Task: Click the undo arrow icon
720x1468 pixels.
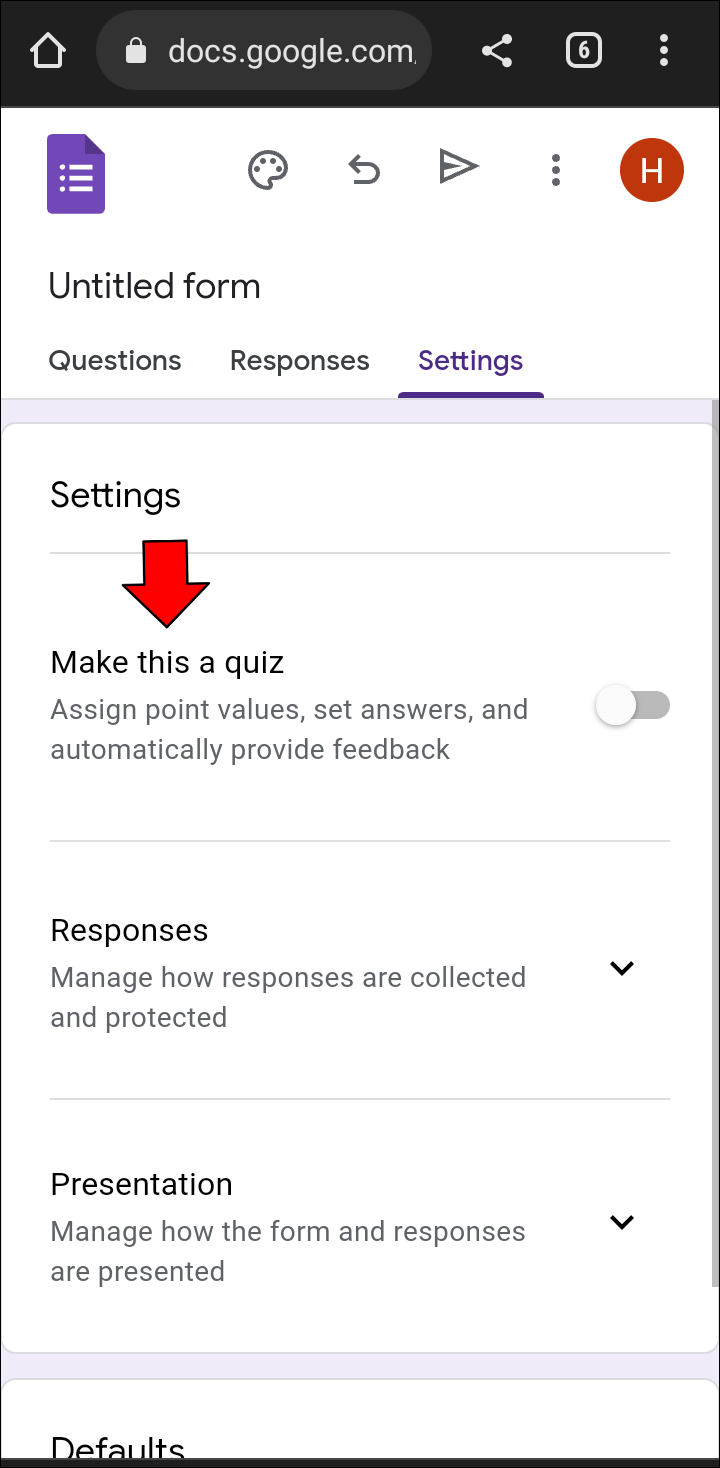Action: 364,170
